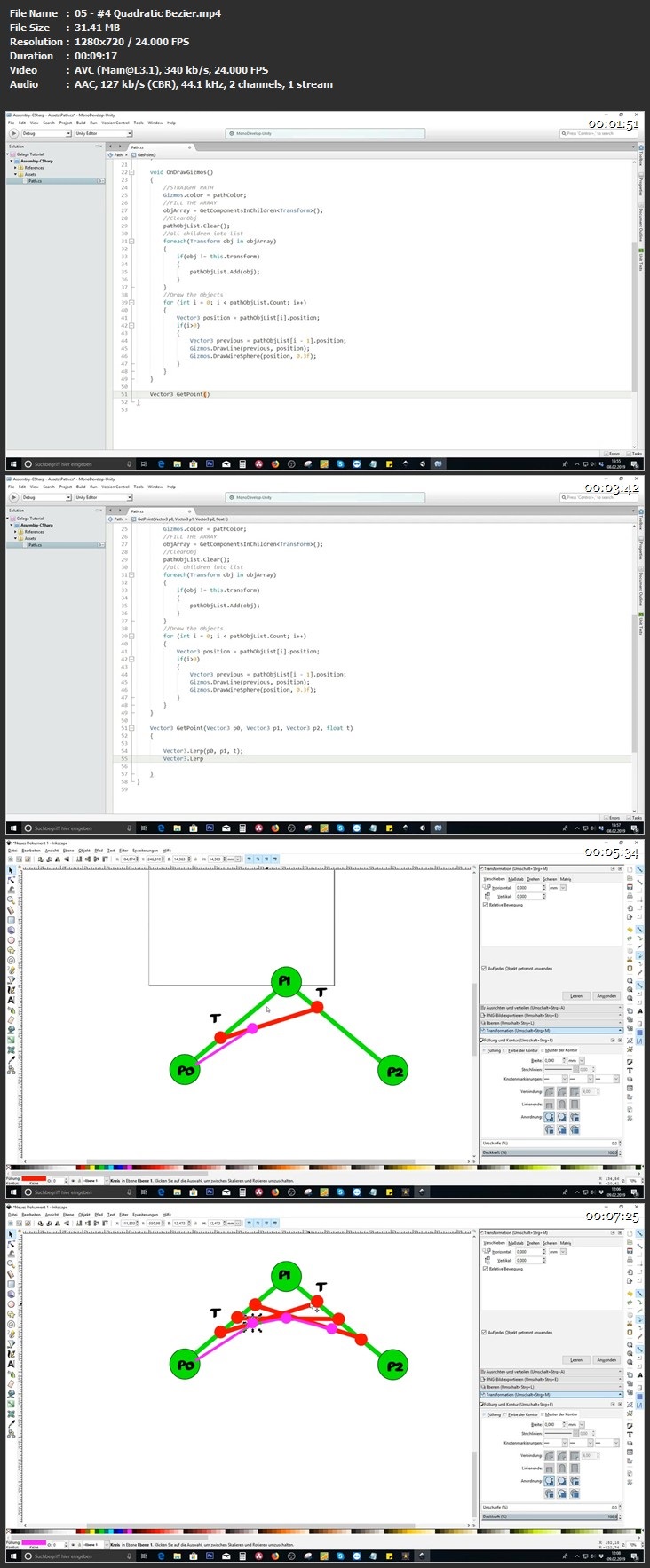Open mm unit dropdown beside Horizontal, 00:07:25 frame
This screenshot has width=650, height=1568.
(558, 1252)
